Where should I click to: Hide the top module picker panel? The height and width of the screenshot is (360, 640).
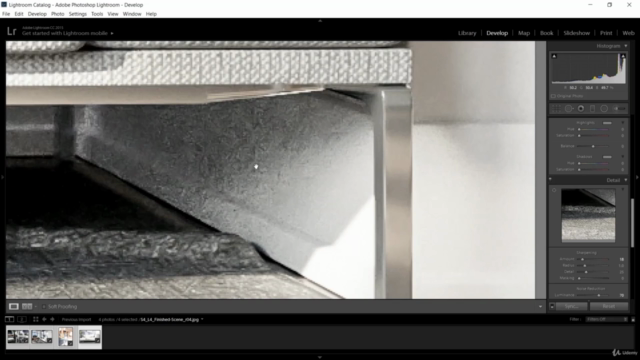(x=320, y=20)
